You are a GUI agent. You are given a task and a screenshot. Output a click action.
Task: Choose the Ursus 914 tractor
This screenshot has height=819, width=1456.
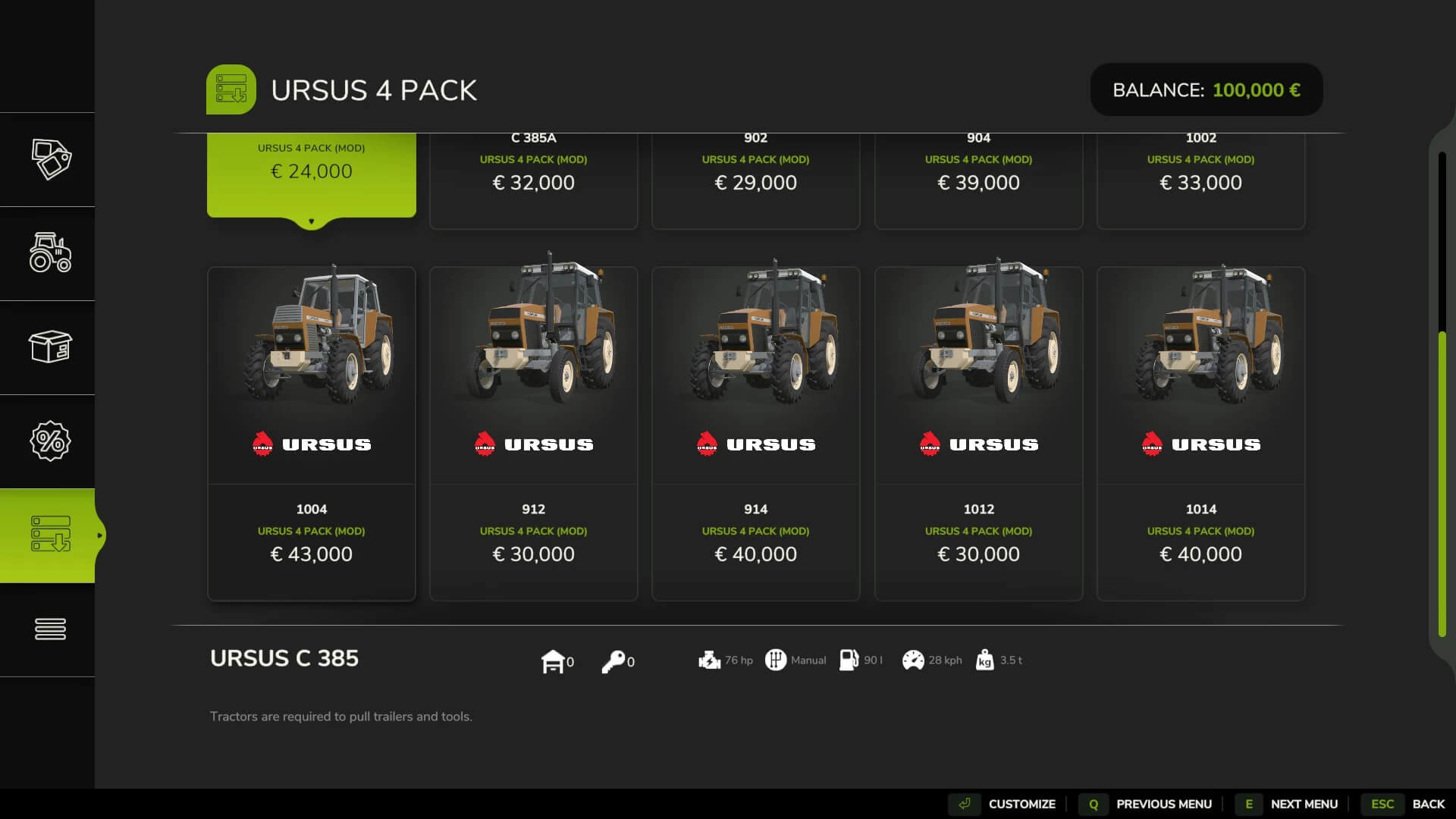click(x=756, y=434)
